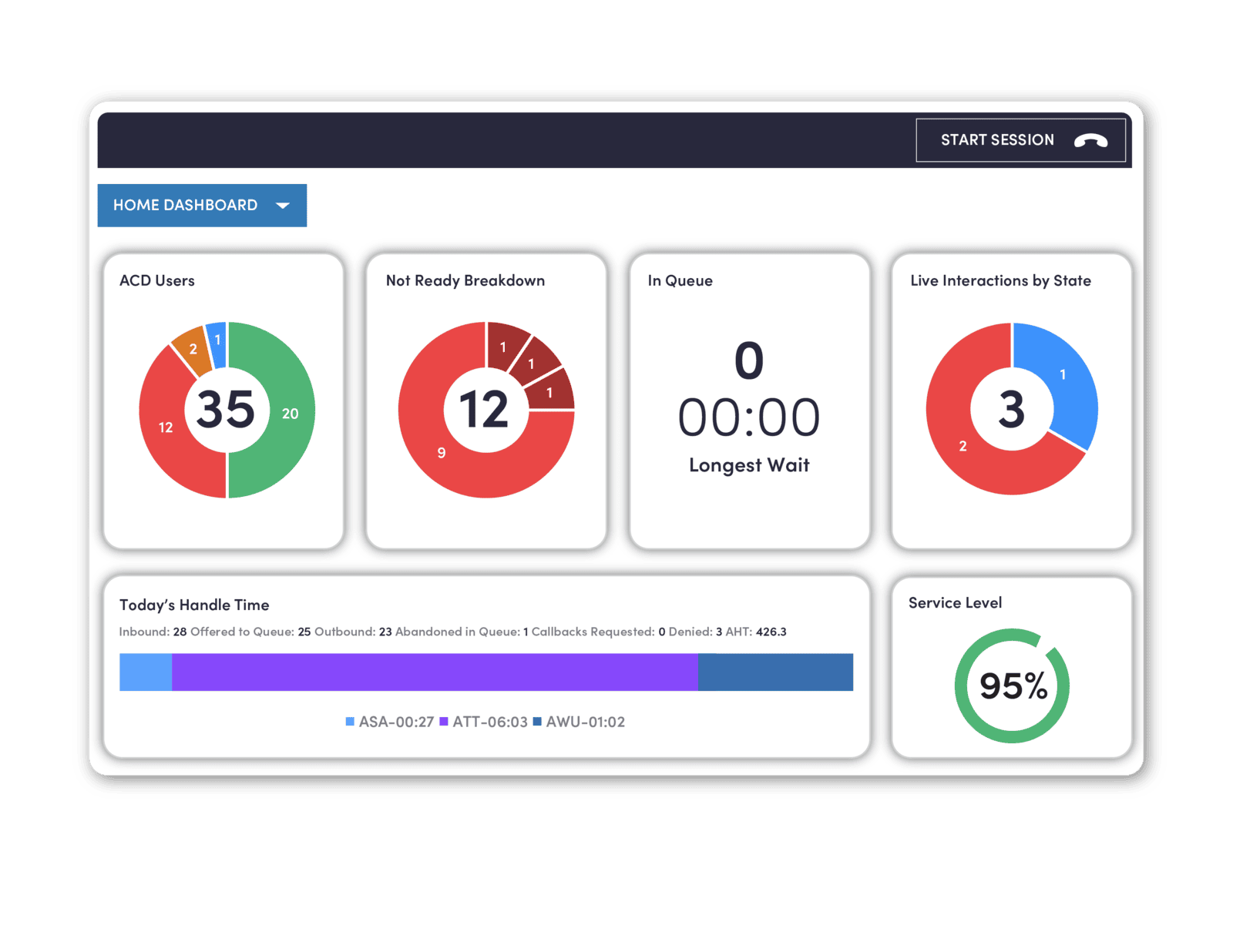Viewport: 1233px width, 952px height.
Task: Click the Offered to Queue: 25 statistic
Action: pos(250,632)
